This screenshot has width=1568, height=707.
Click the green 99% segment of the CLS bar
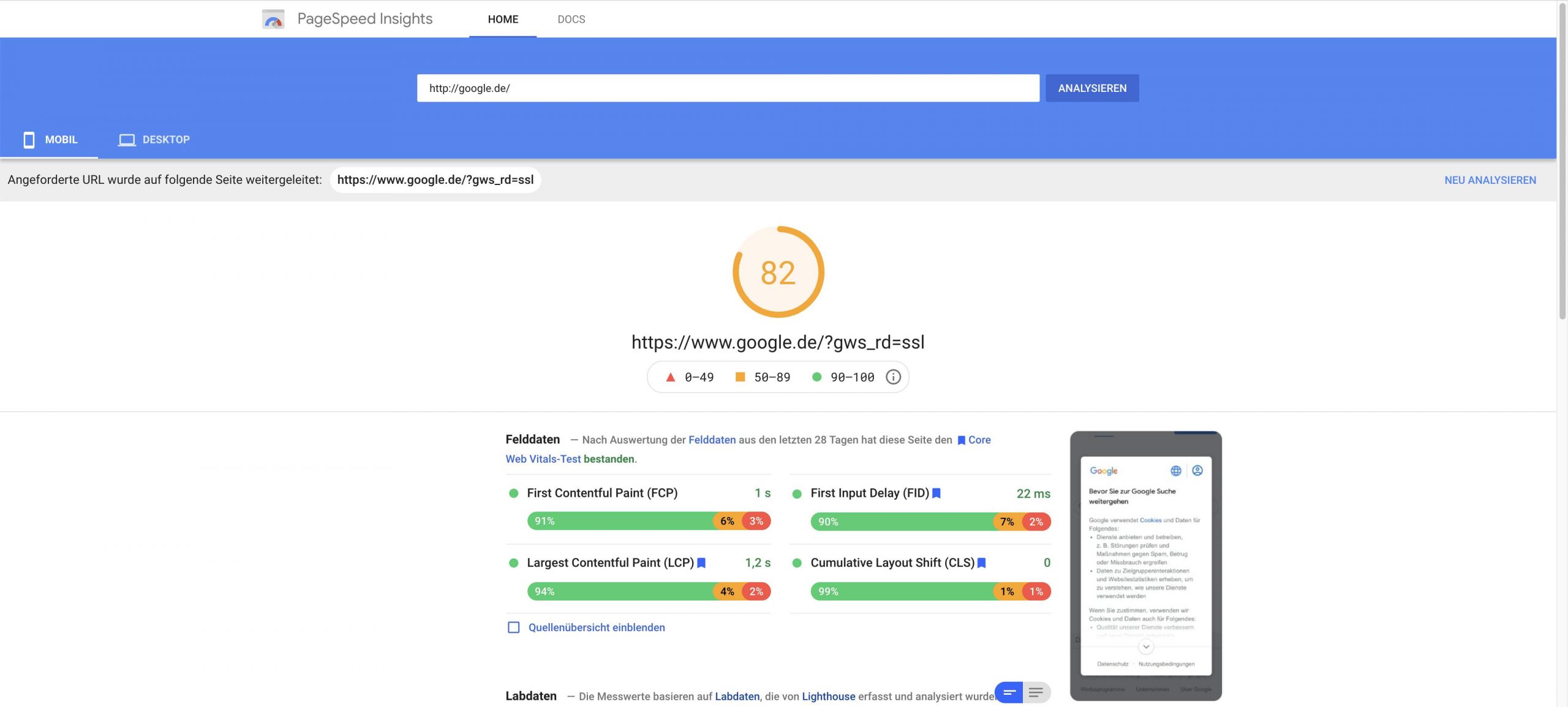click(x=901, y=591)
